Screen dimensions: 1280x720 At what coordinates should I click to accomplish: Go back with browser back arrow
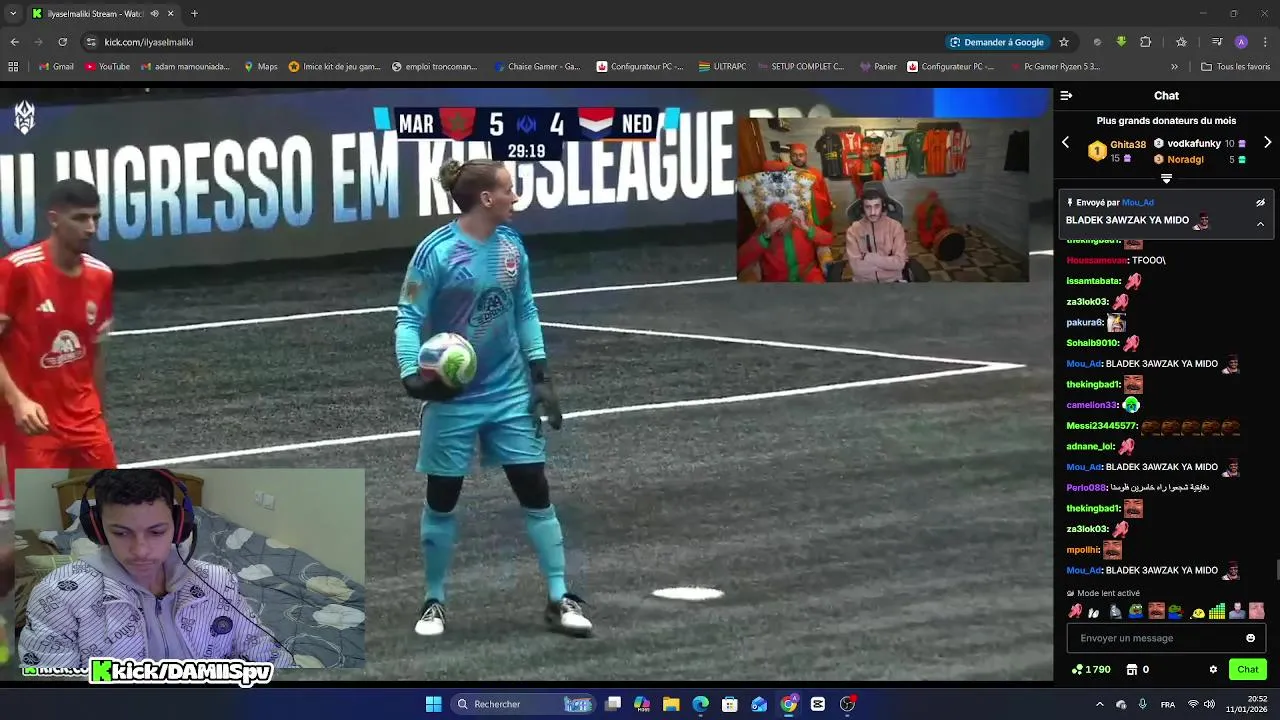pos(14,42)
